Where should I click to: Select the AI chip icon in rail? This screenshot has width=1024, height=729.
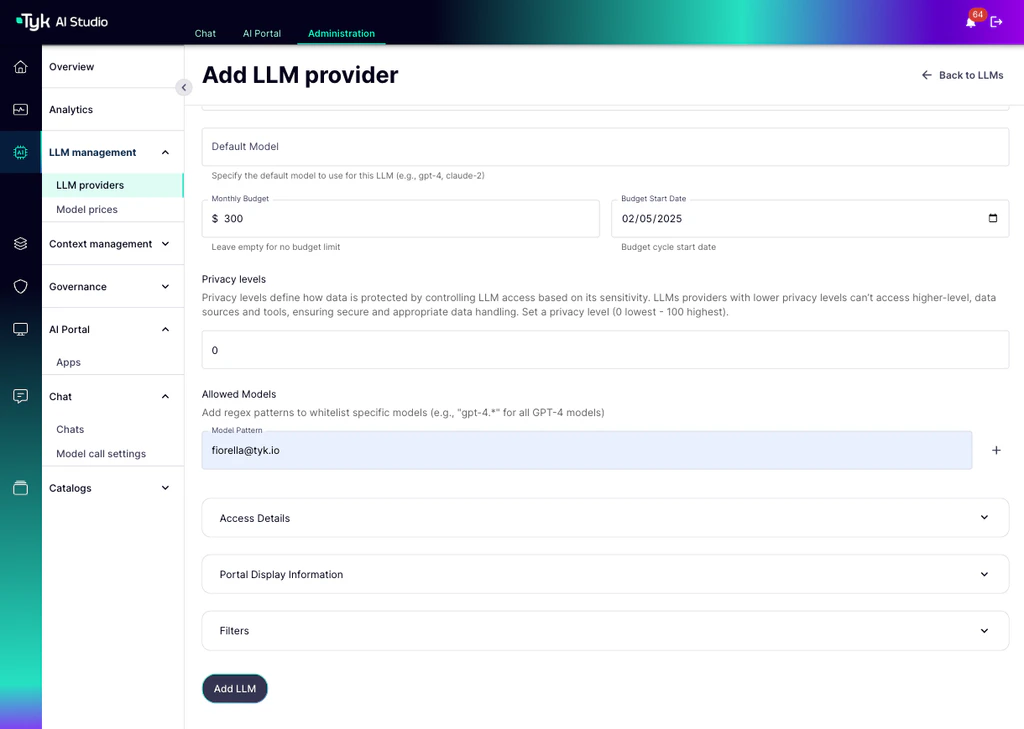pyautogui.click(x=21, y=152)
